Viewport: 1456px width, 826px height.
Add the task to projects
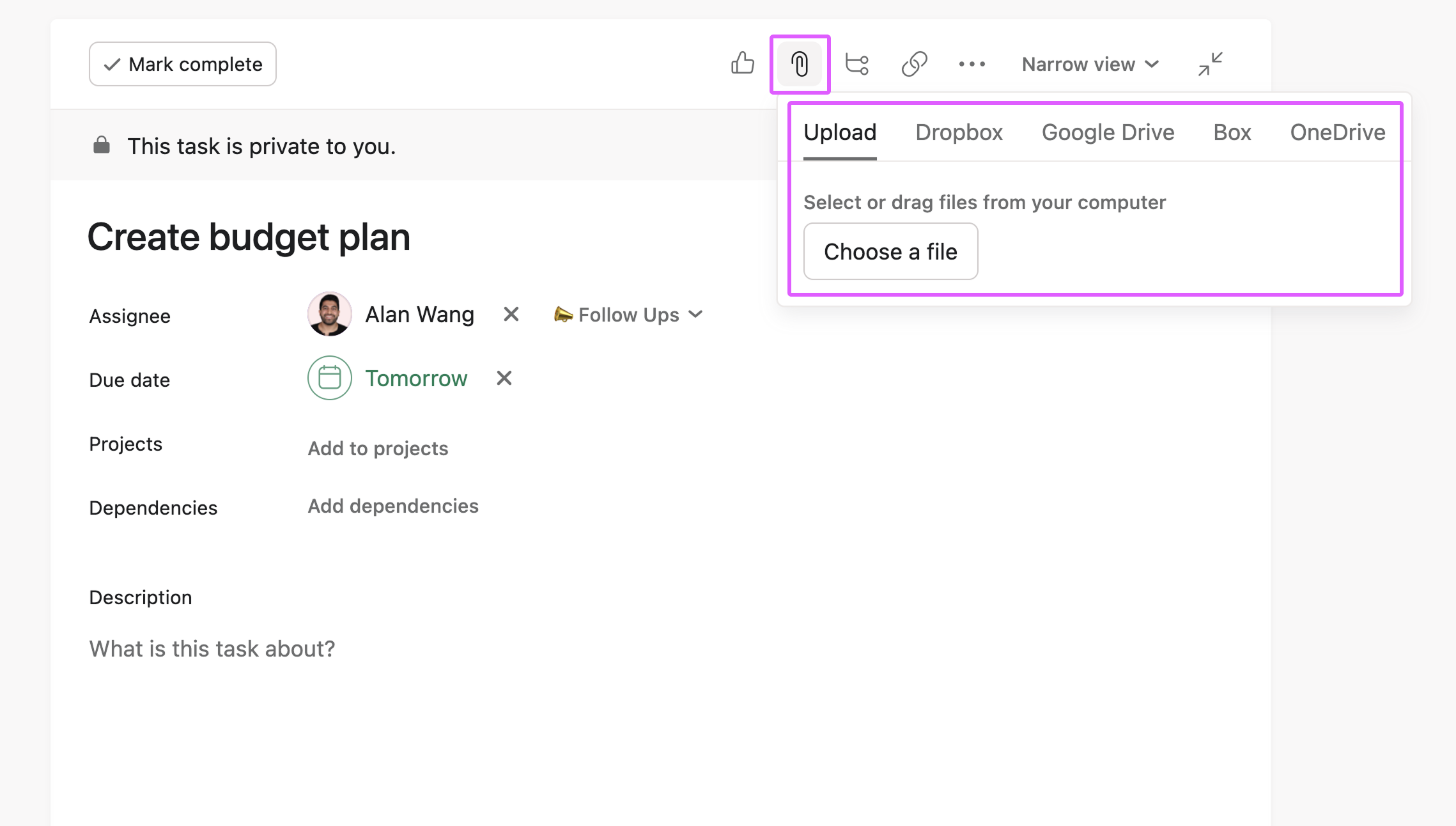click(x=377, y=448)
